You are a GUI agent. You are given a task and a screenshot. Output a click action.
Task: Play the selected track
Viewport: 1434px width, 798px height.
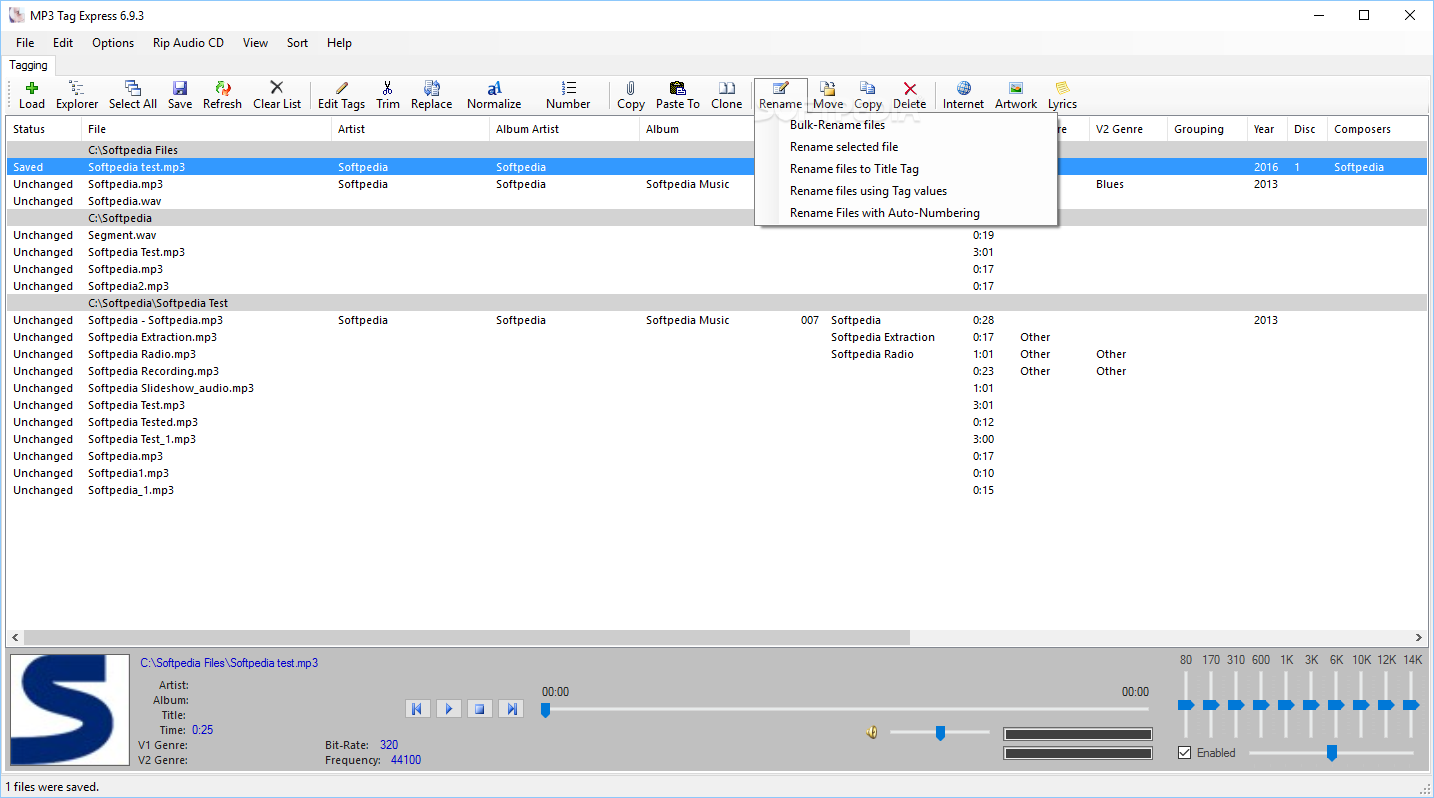pyautogui.click(x=449, y=709)
